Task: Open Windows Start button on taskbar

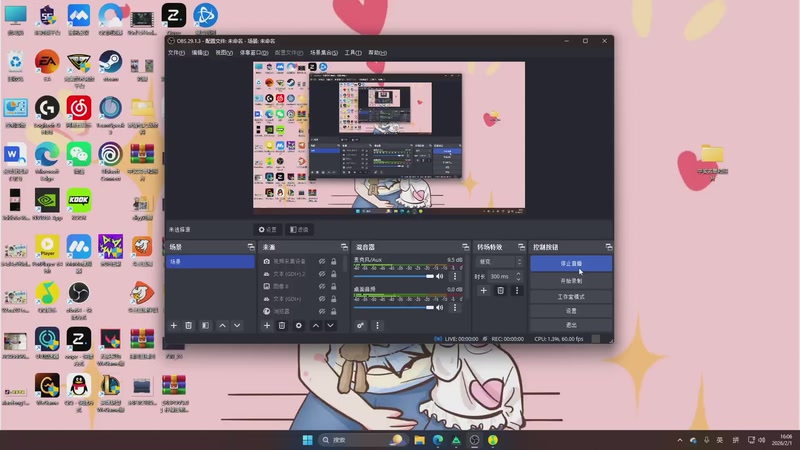Action: click(307, 440)
